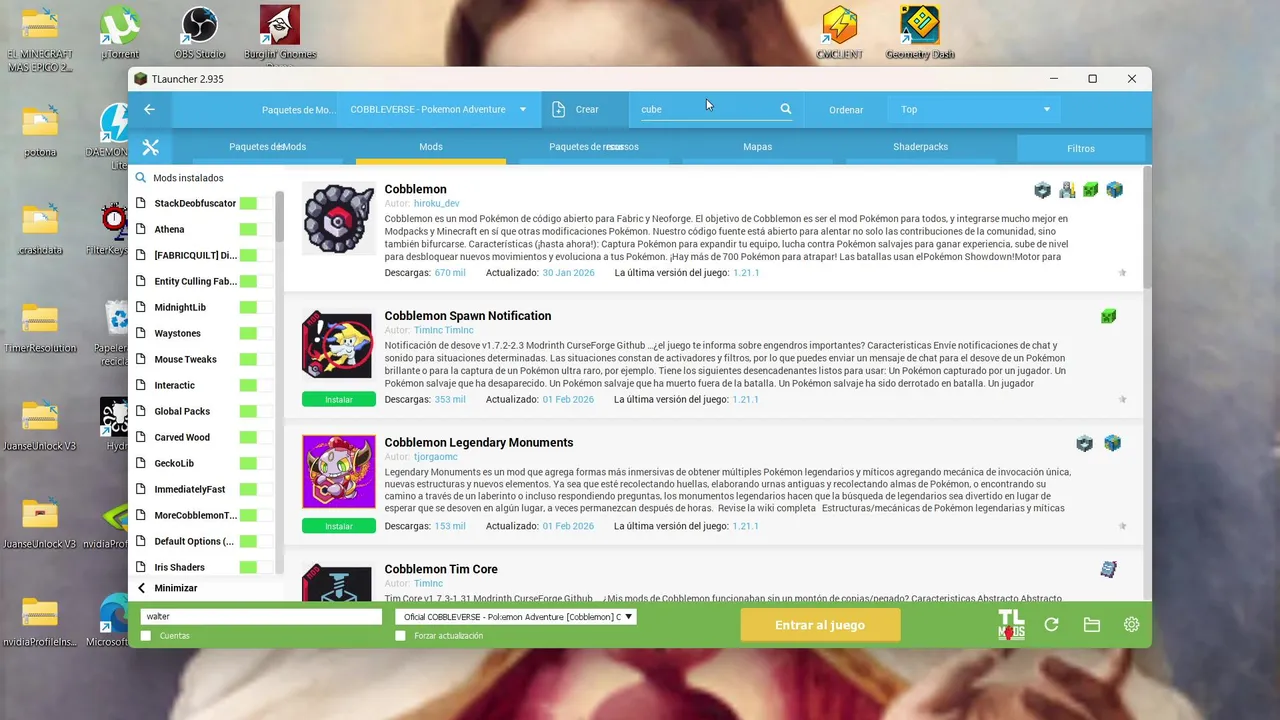Click Instalar for Cobblemon Spawn Notification

tap(339, 400)
